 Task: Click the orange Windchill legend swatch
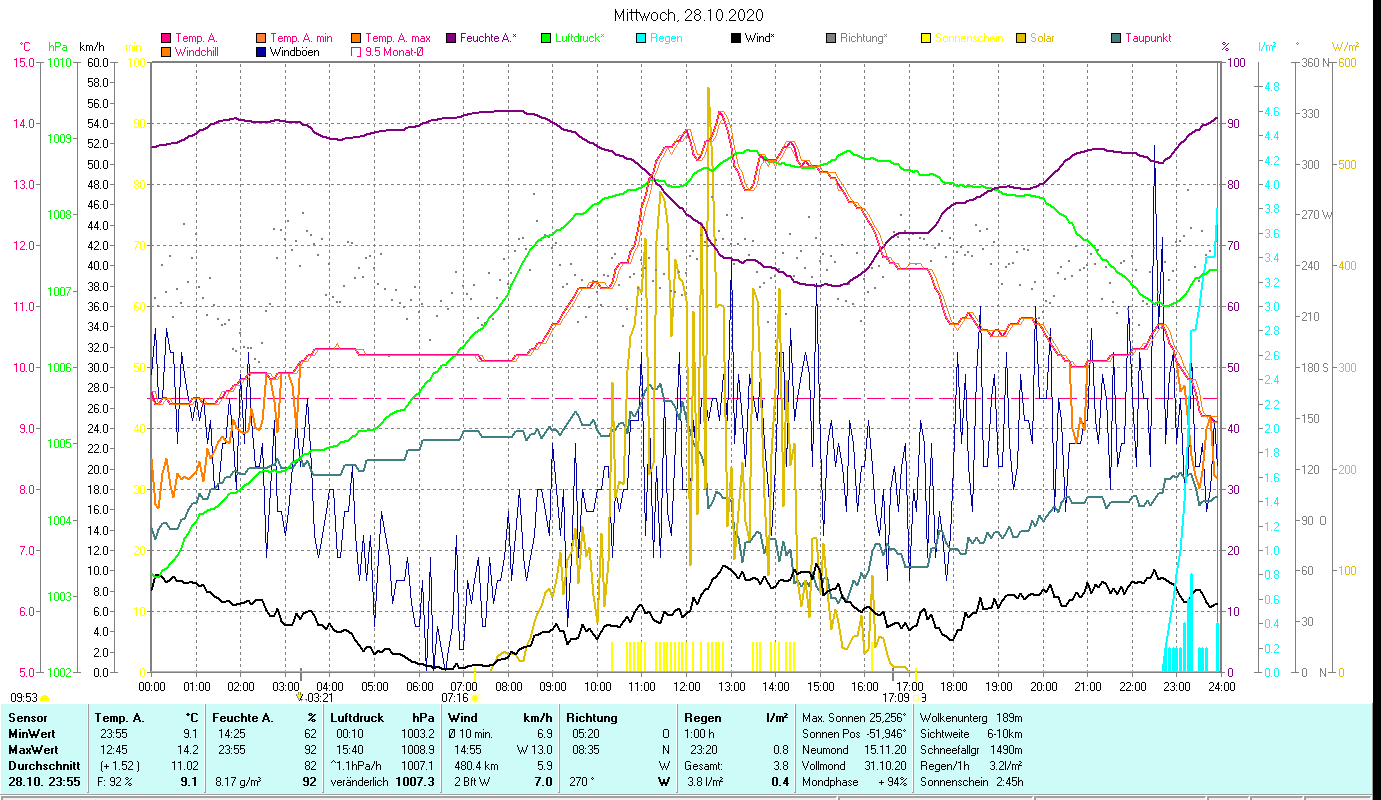point(166,52)
